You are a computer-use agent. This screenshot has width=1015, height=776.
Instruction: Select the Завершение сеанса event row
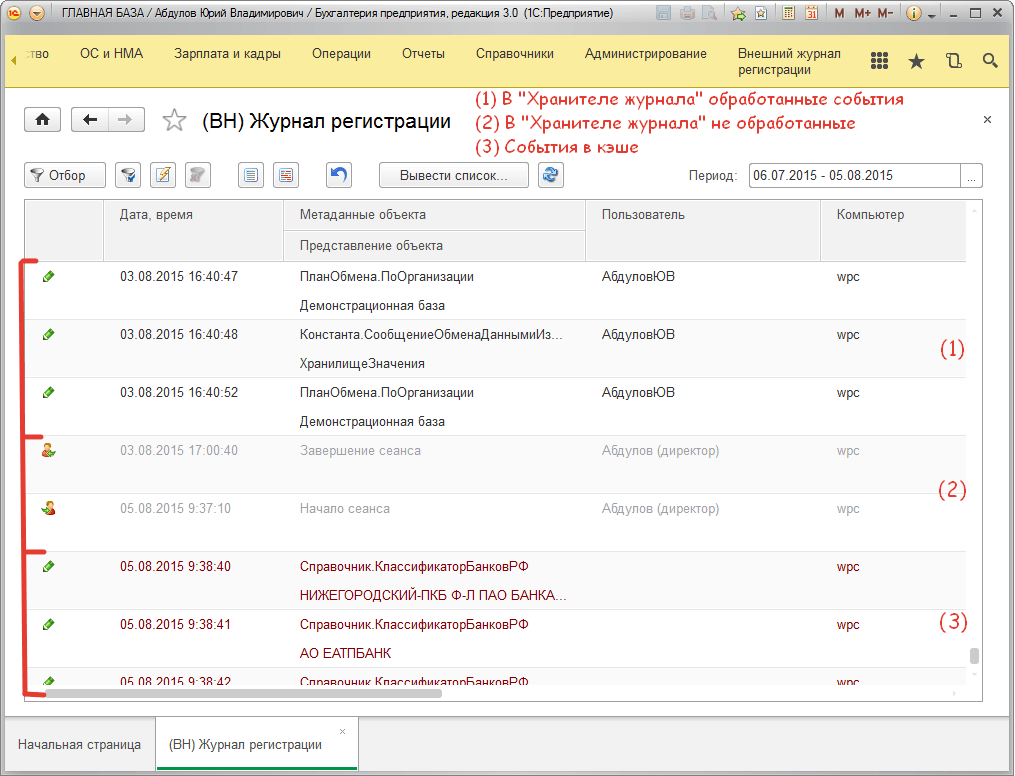[495, 465]
